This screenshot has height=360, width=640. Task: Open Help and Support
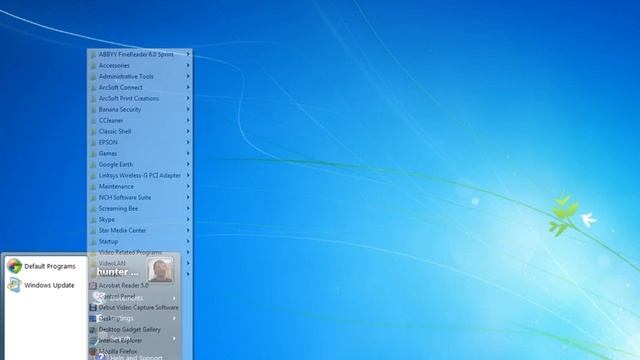coord(129,358)
